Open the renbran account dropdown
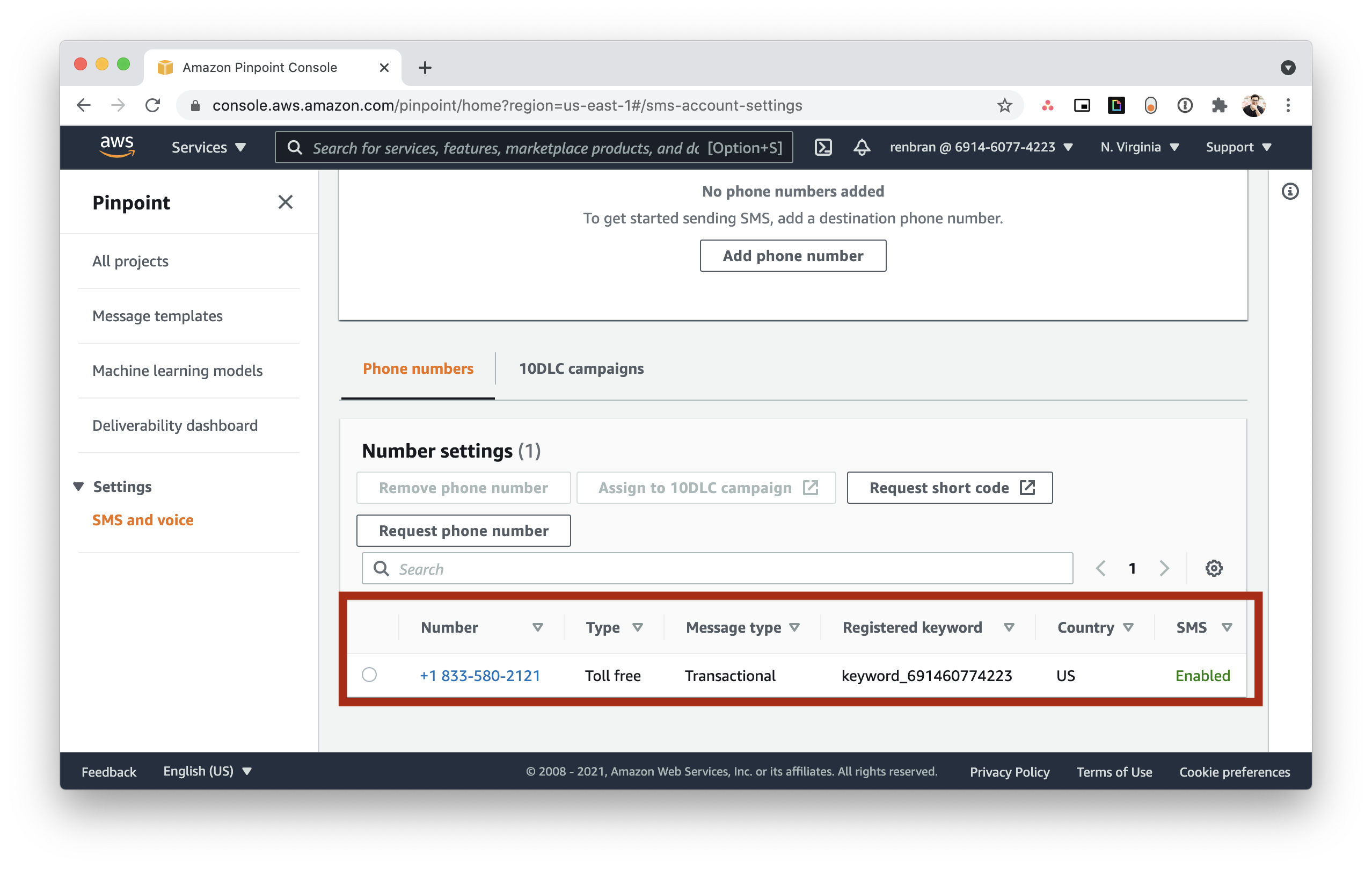 [980, 147]
